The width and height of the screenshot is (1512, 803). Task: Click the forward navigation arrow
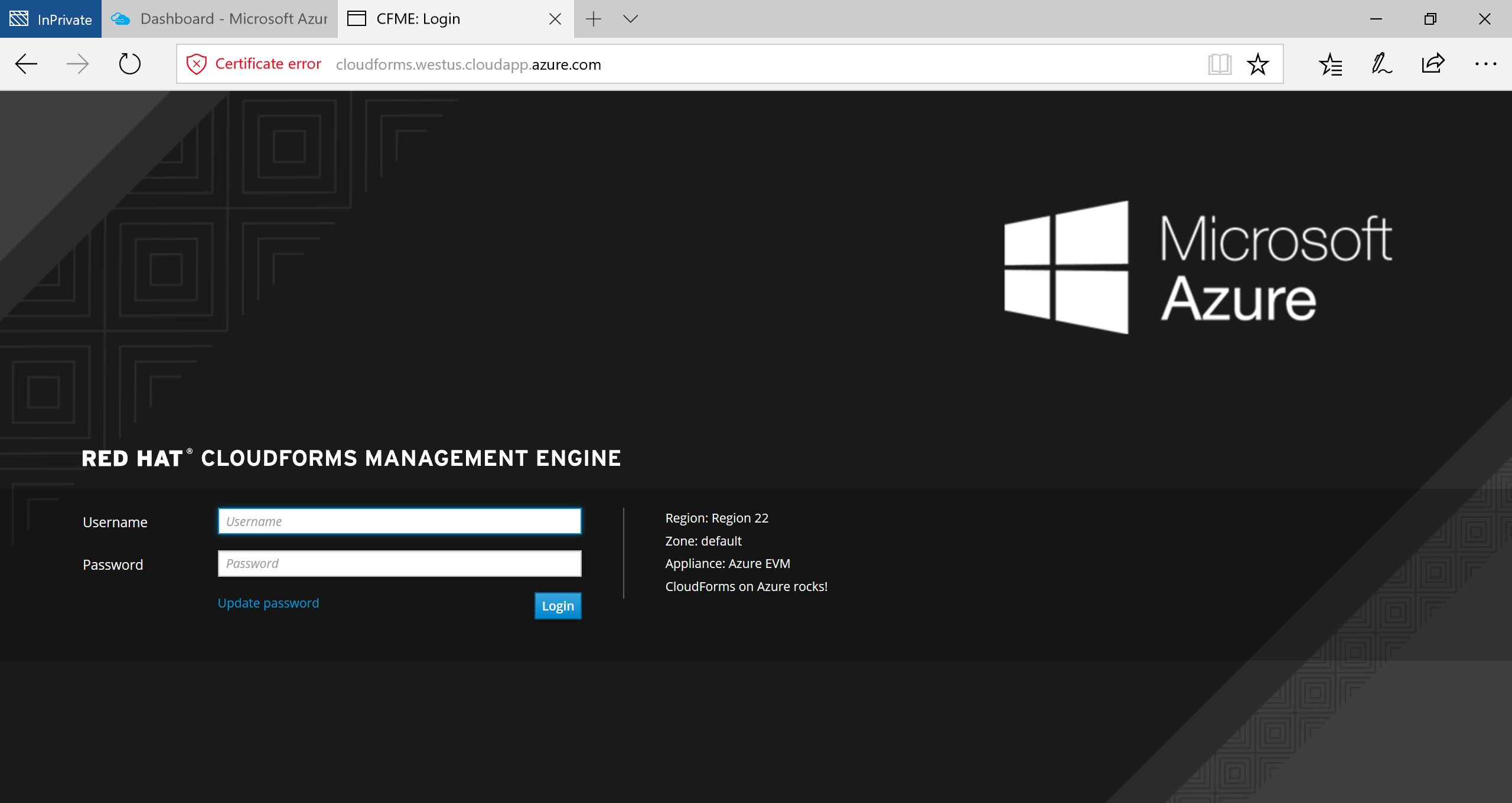click(x=77, y=64)
